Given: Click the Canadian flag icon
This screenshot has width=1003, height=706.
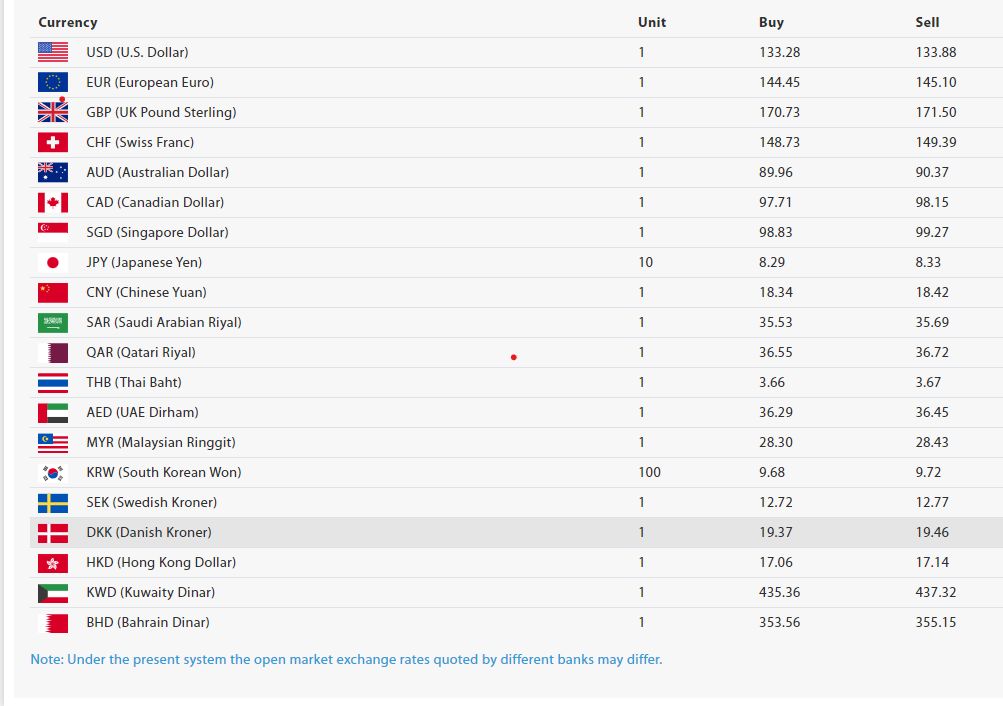Looking at the screenshot, I should pyautogui.click(x=53, y=202).
